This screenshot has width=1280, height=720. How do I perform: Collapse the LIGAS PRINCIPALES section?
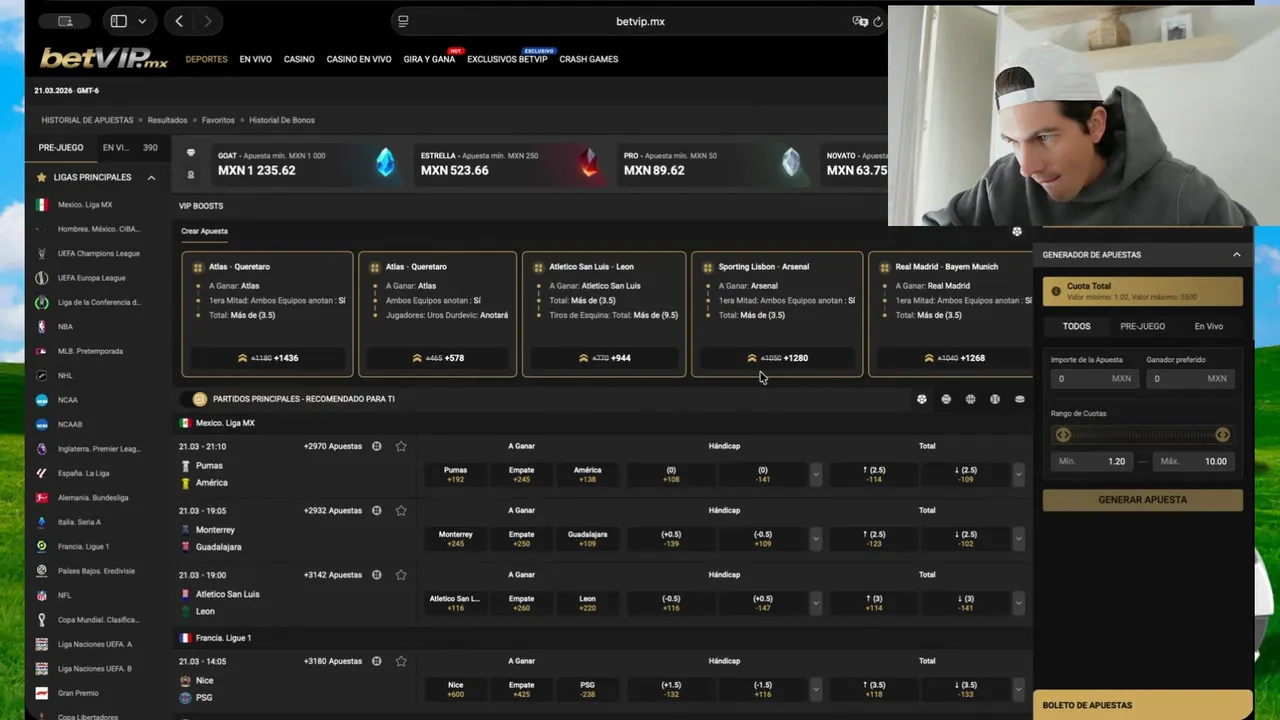pos(151,177)
